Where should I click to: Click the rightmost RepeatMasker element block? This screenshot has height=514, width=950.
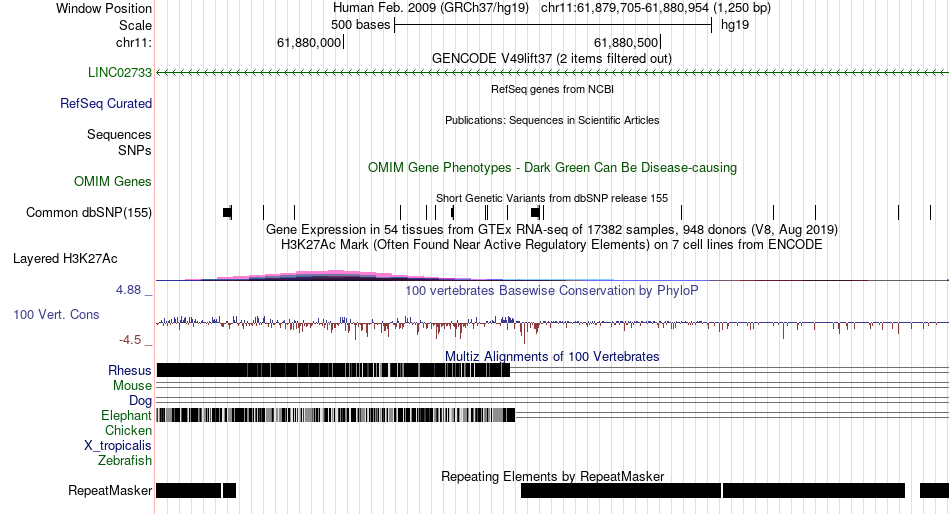point(934,490)
